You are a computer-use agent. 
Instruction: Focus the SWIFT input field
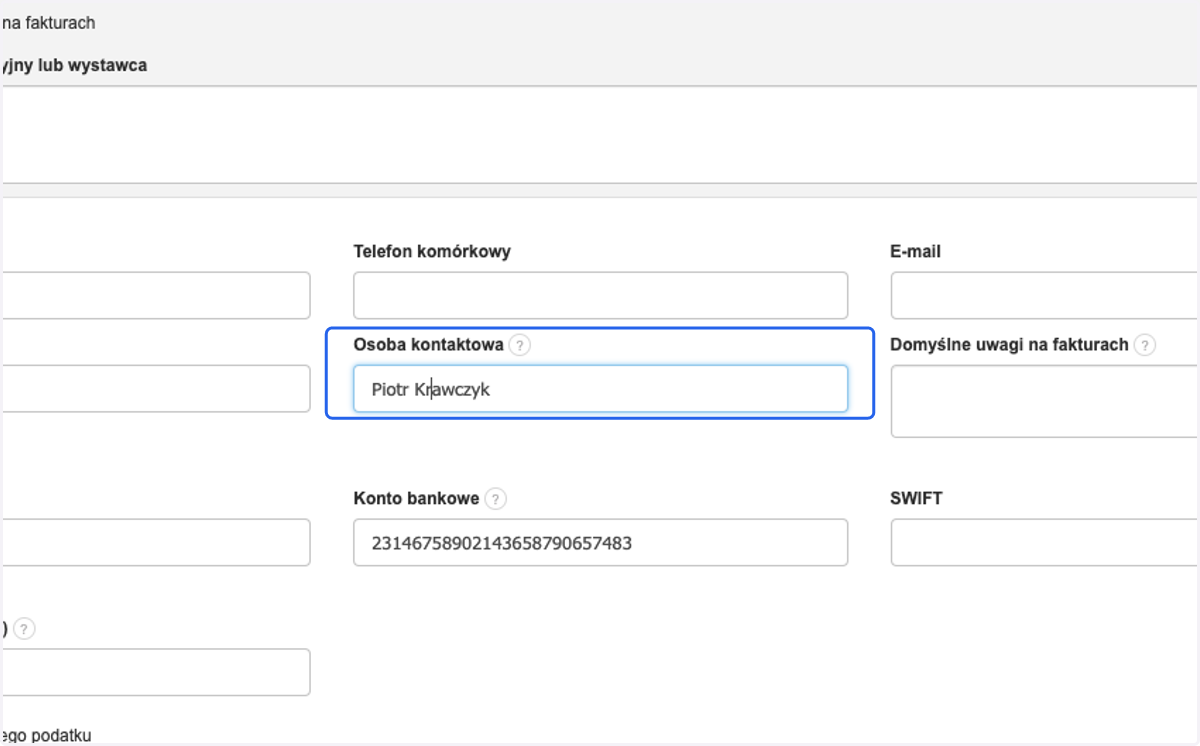(1045, 543)
